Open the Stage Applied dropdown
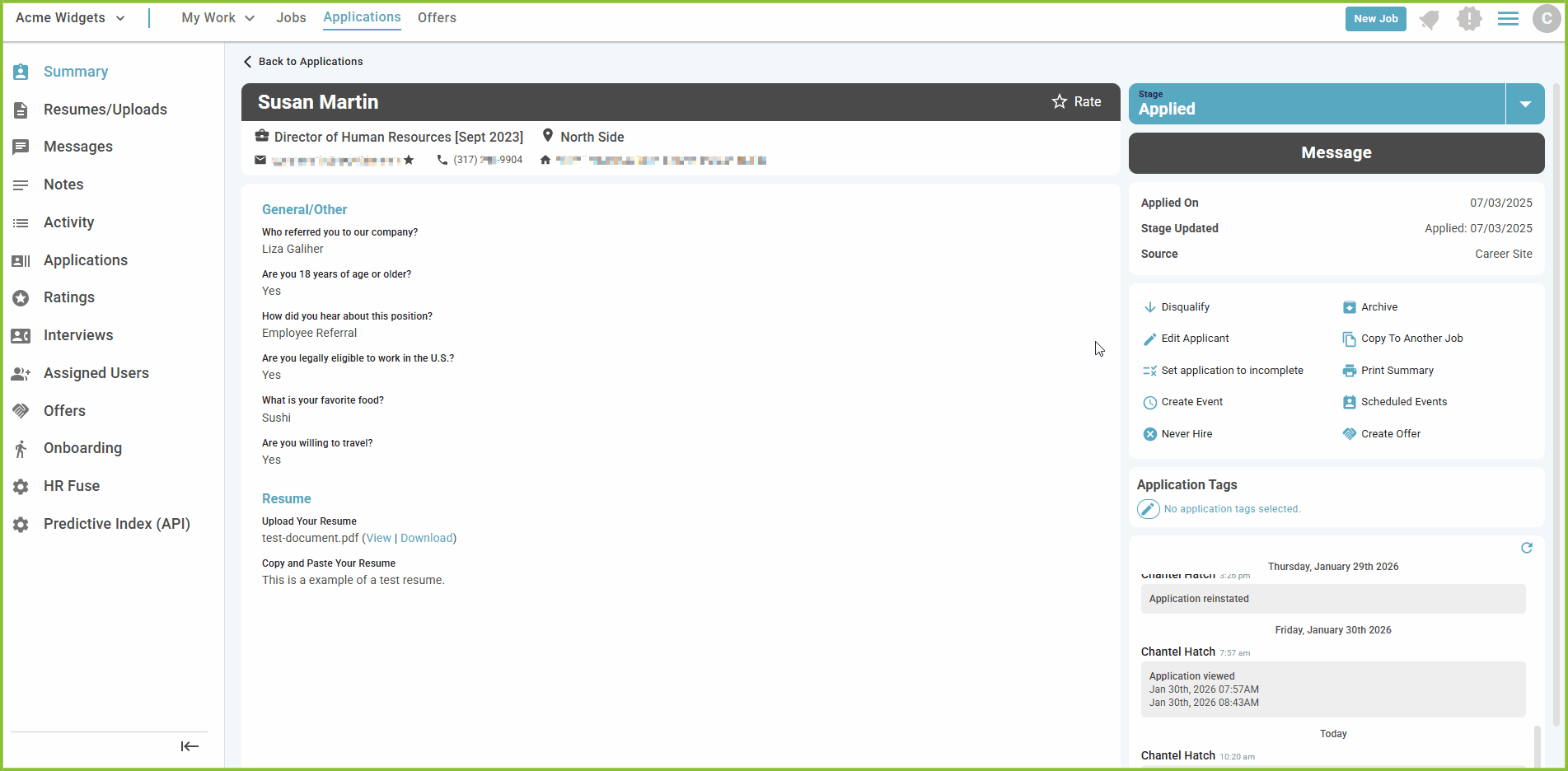The width and height of the screenshot is (1568, 771). tap(1525, 104)
